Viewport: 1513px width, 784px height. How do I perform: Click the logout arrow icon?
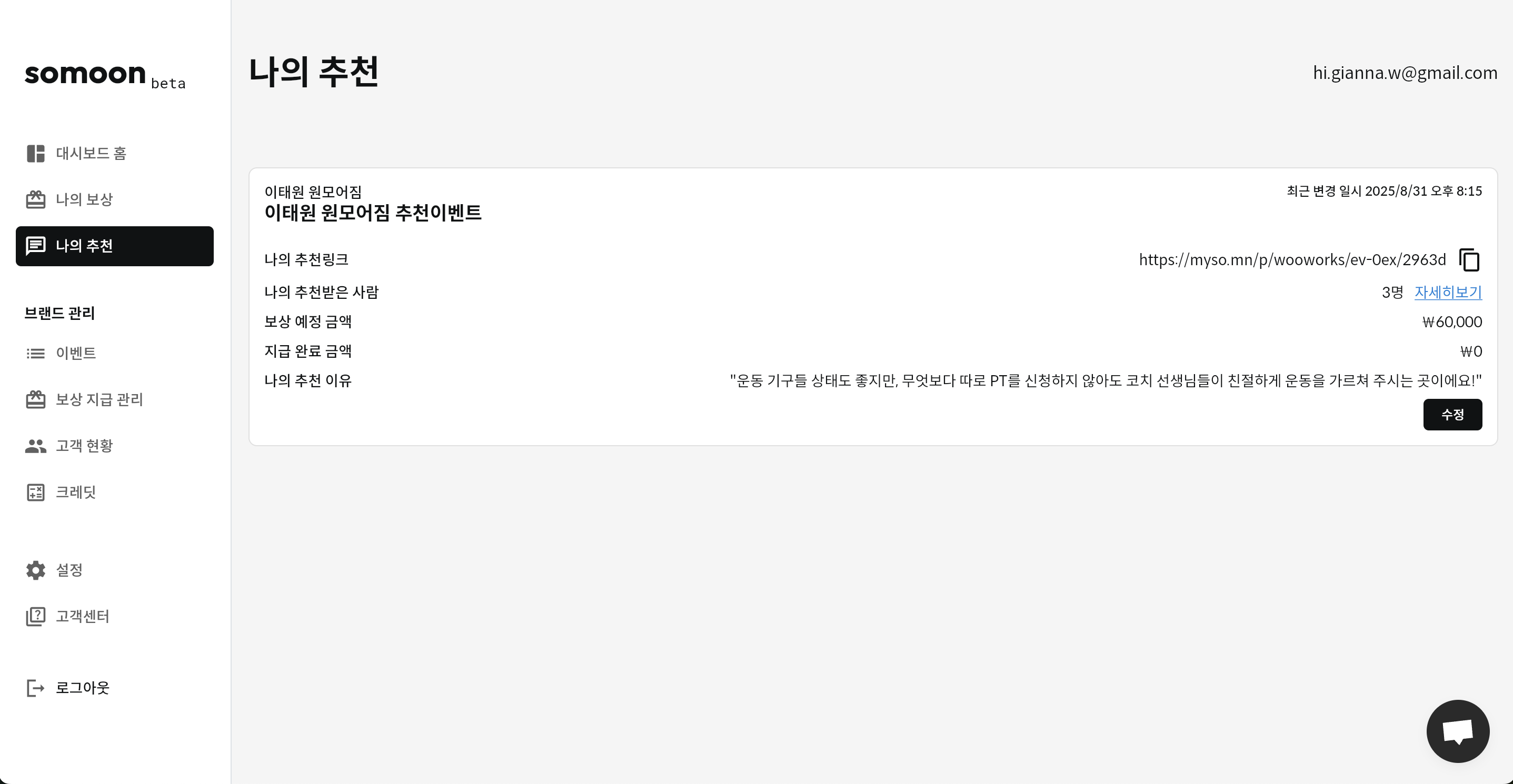(x=36, y=688)
